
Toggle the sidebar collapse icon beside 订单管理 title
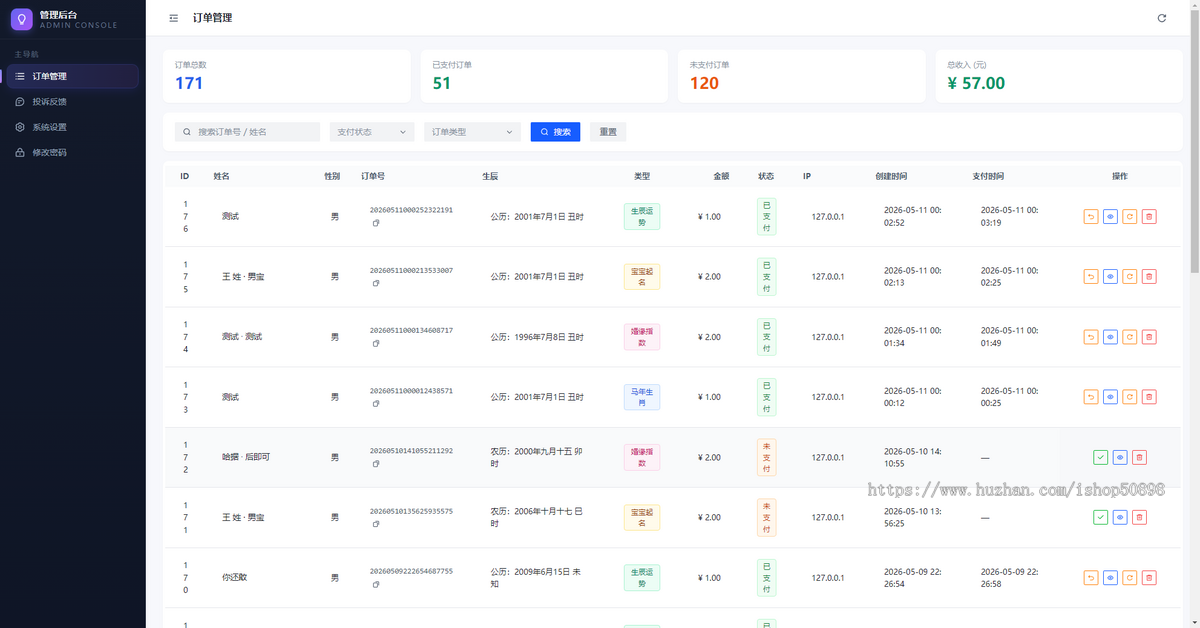point(174,18)
